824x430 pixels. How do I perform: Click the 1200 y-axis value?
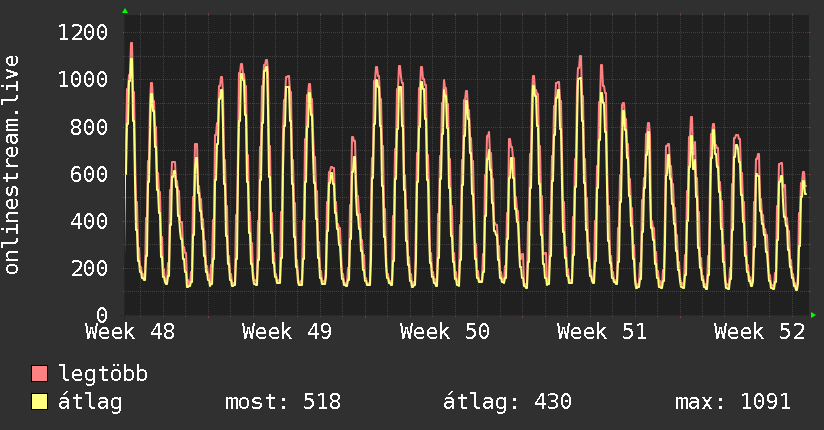pos(82,33)
